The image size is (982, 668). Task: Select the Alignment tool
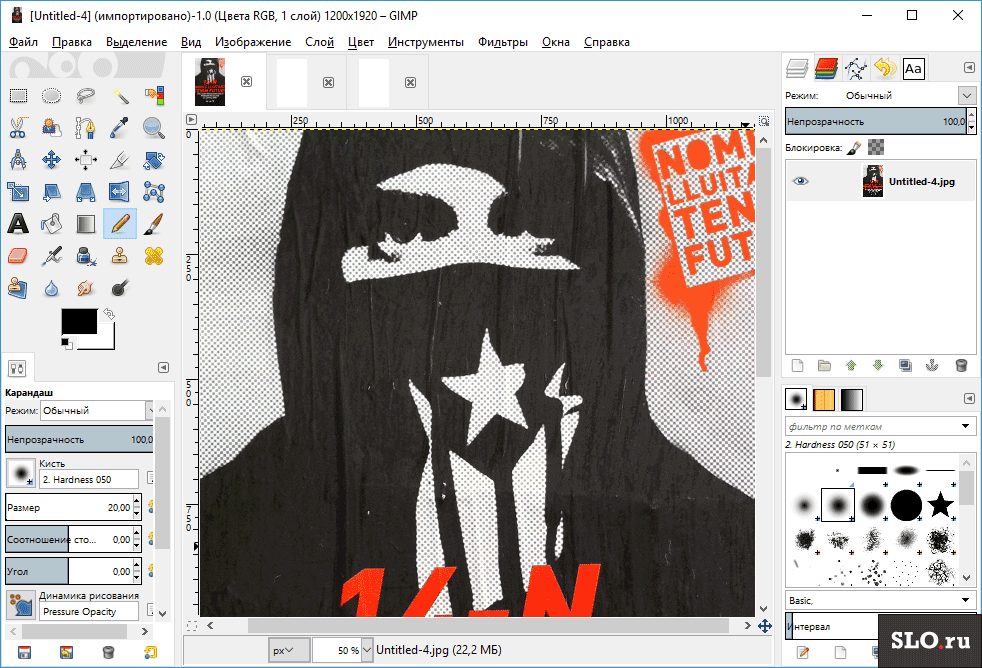85,160
